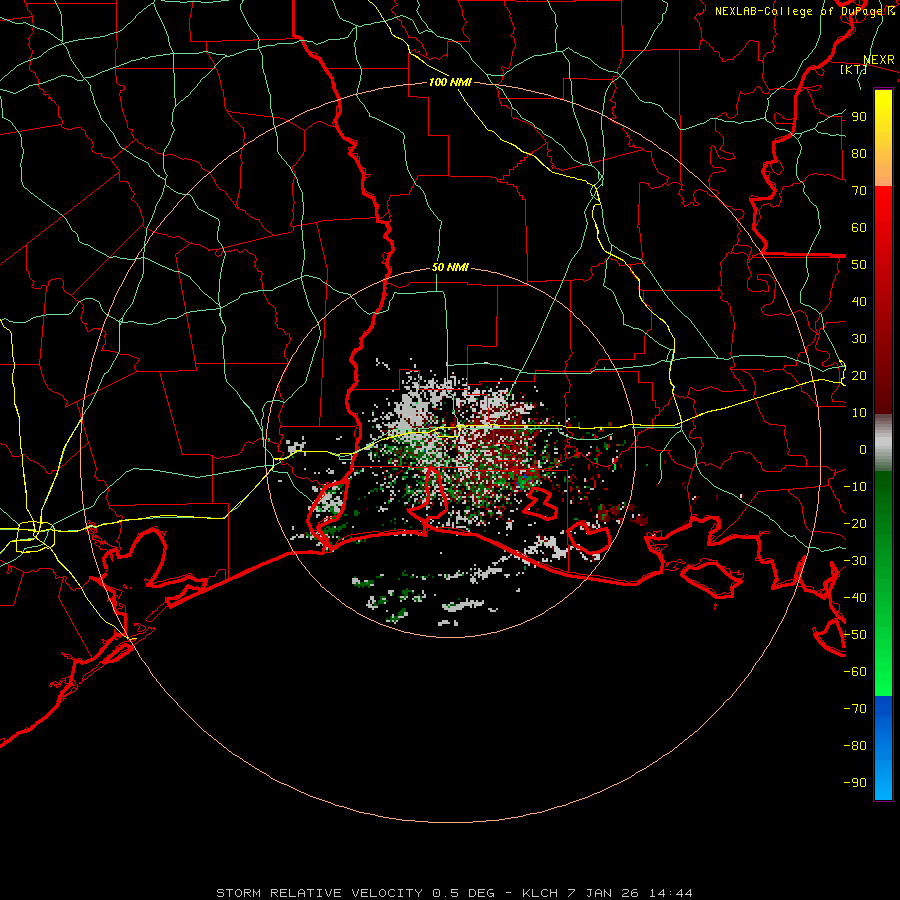
Task: Select the positive 30 value on velocity scale
Action: click(859, 339)
